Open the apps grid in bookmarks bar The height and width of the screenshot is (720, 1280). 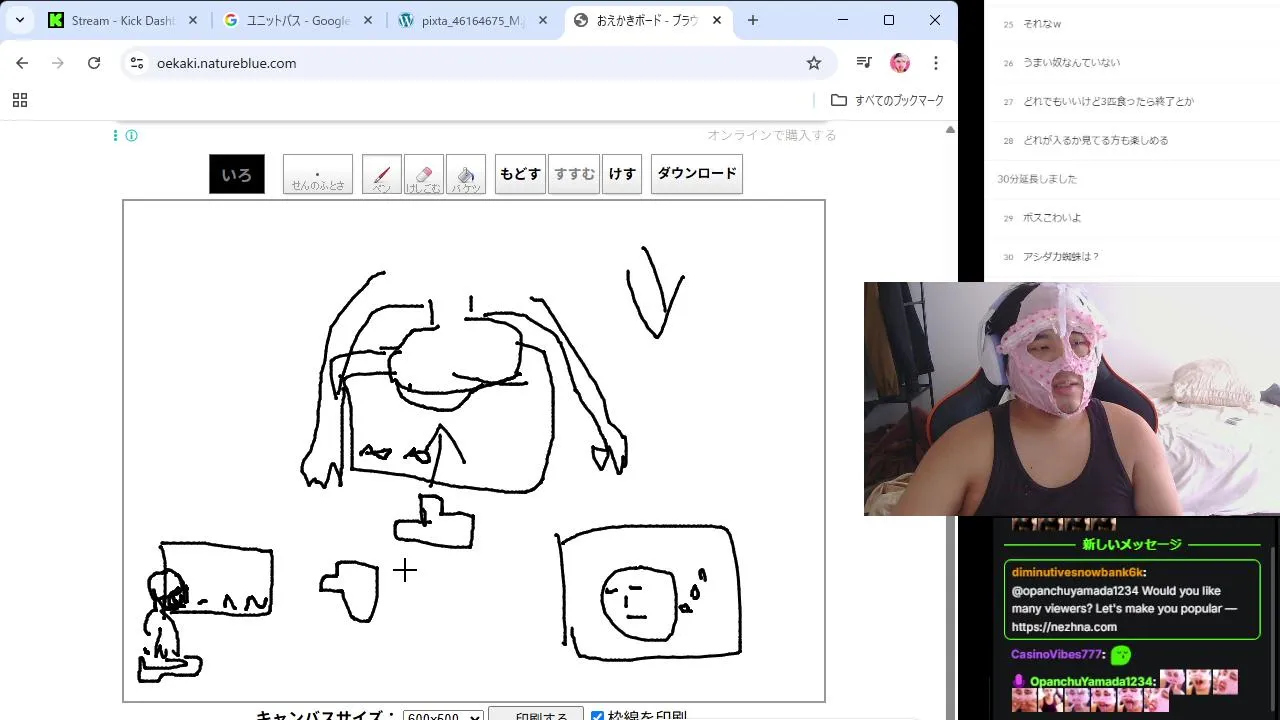tap(20, 100)
